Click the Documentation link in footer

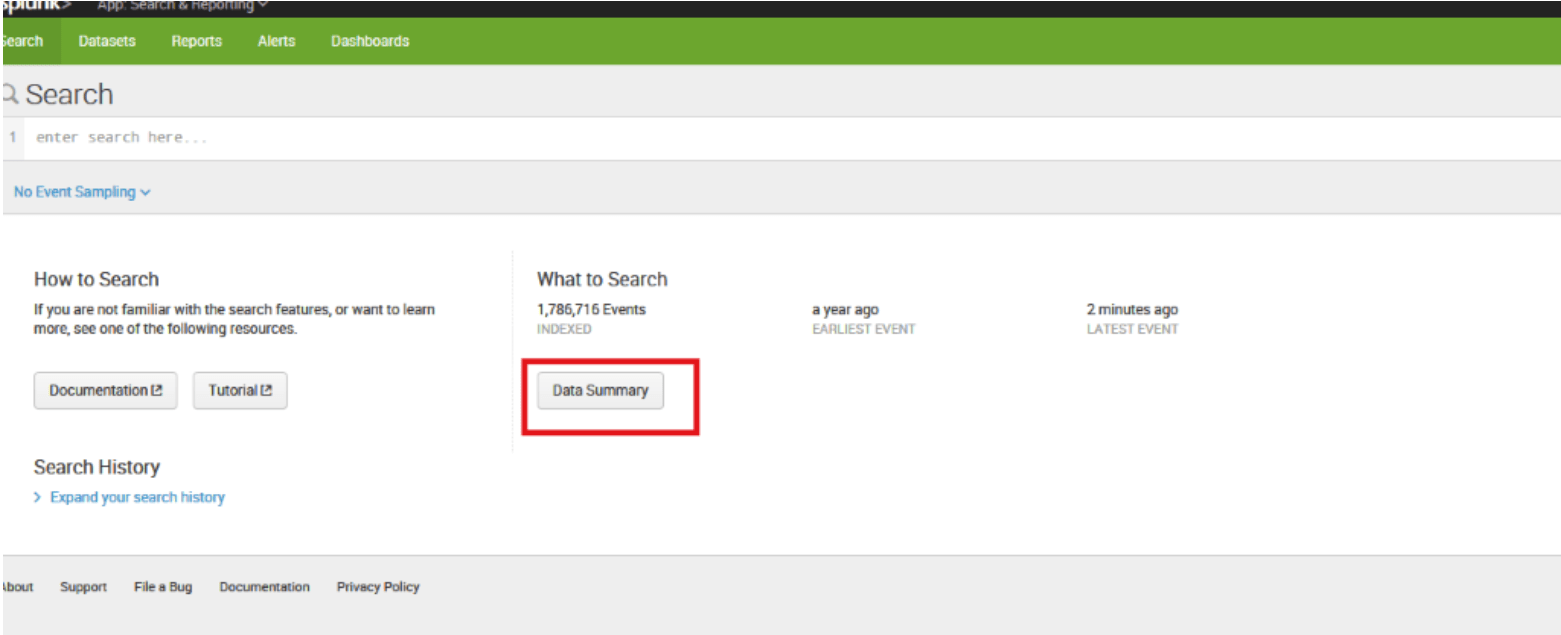(x=264, y=587)
